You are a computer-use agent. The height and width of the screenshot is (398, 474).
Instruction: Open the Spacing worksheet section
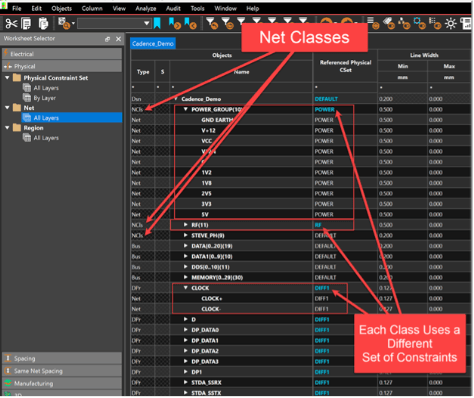62,358
